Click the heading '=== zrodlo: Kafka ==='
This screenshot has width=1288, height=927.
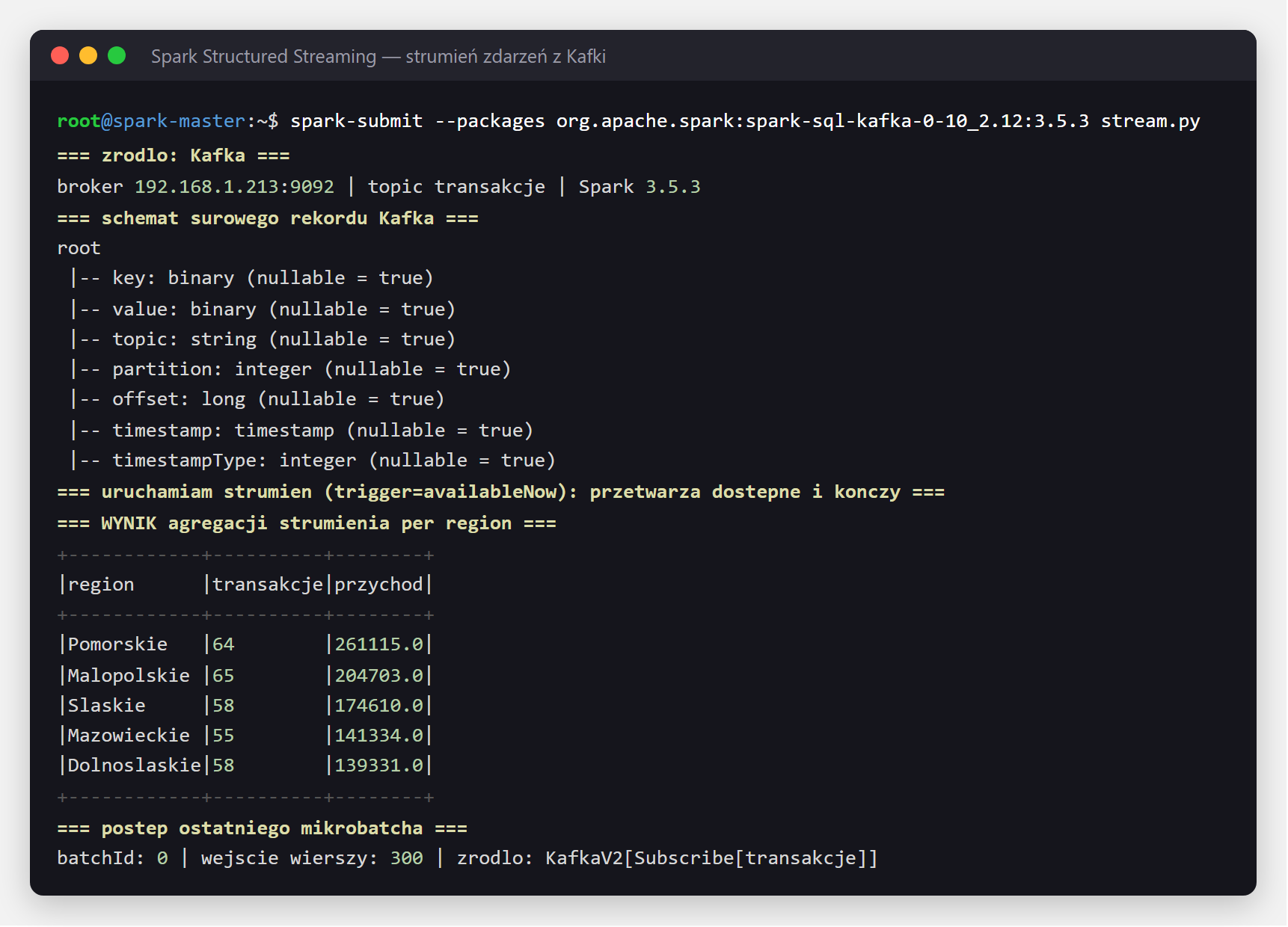(x=174, y=155)
